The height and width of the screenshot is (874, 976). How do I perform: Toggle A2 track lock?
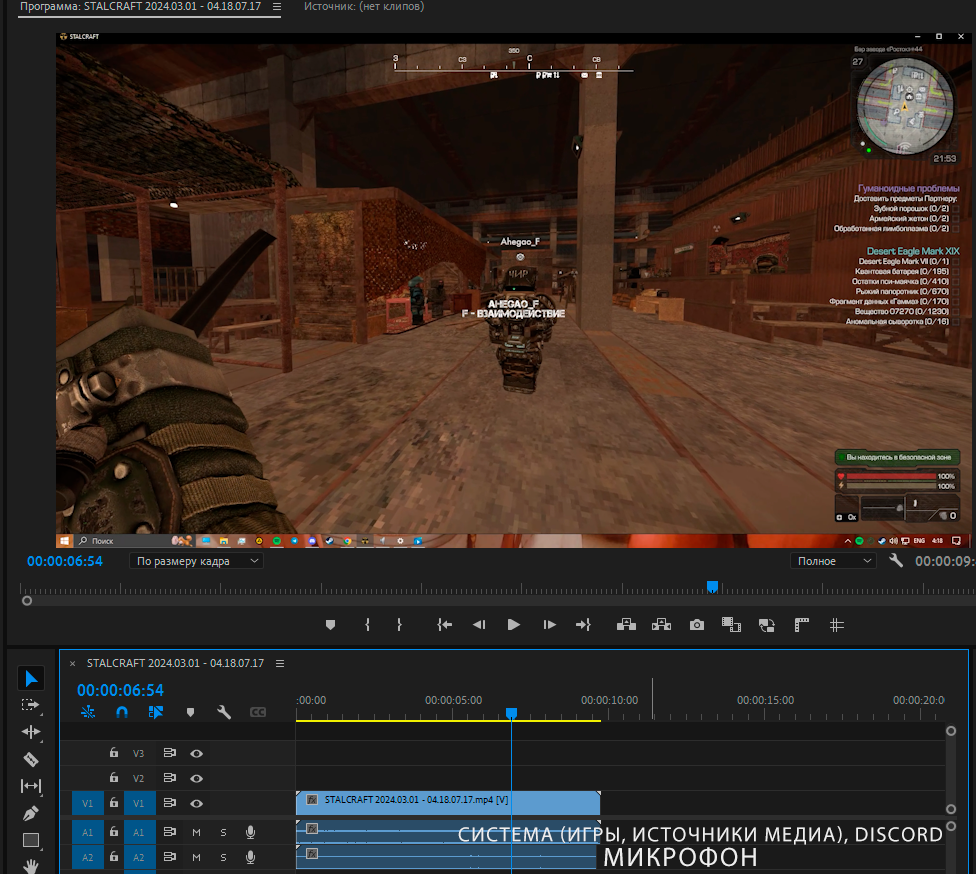pos(114,857)
